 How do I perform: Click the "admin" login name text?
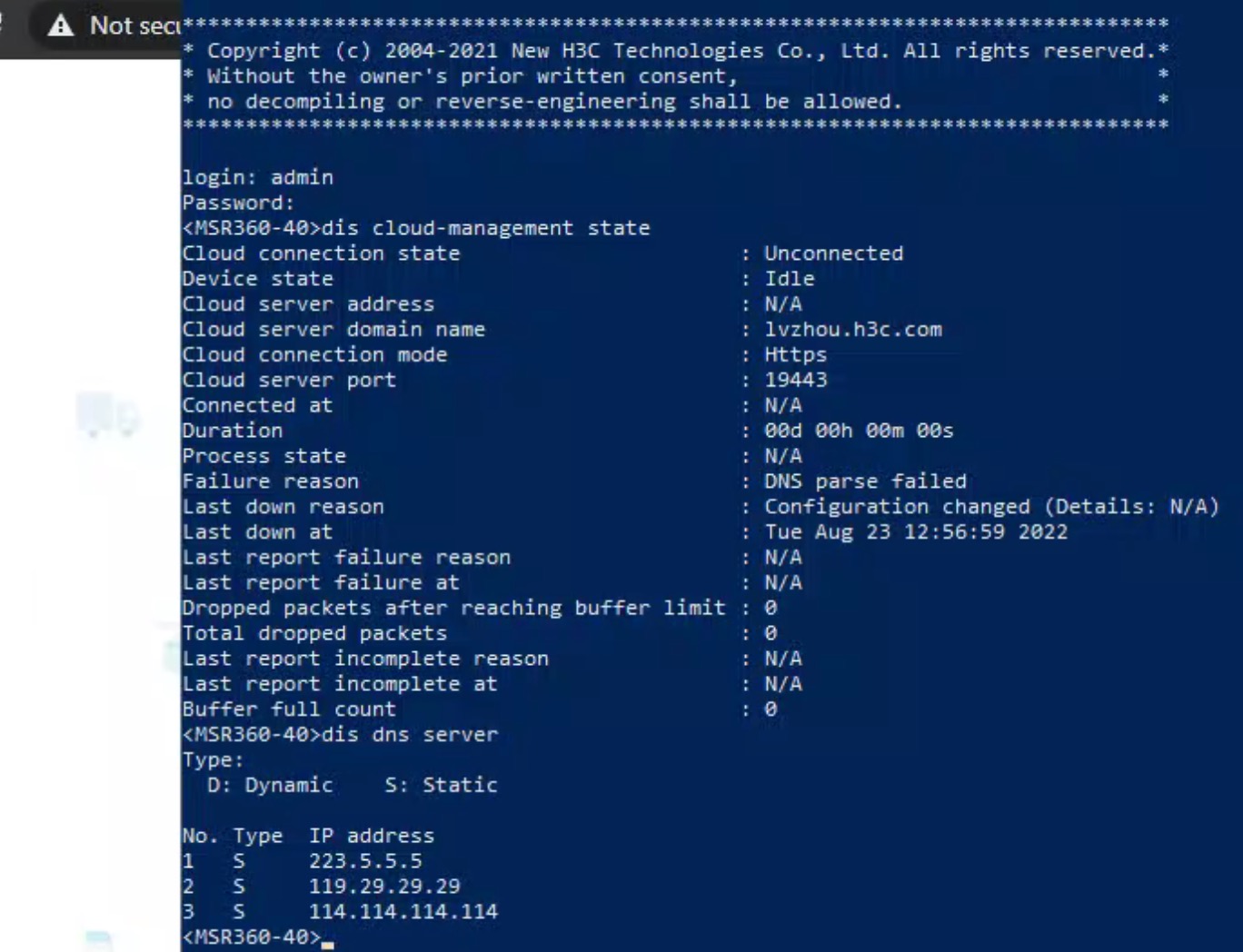pos(302,177)
